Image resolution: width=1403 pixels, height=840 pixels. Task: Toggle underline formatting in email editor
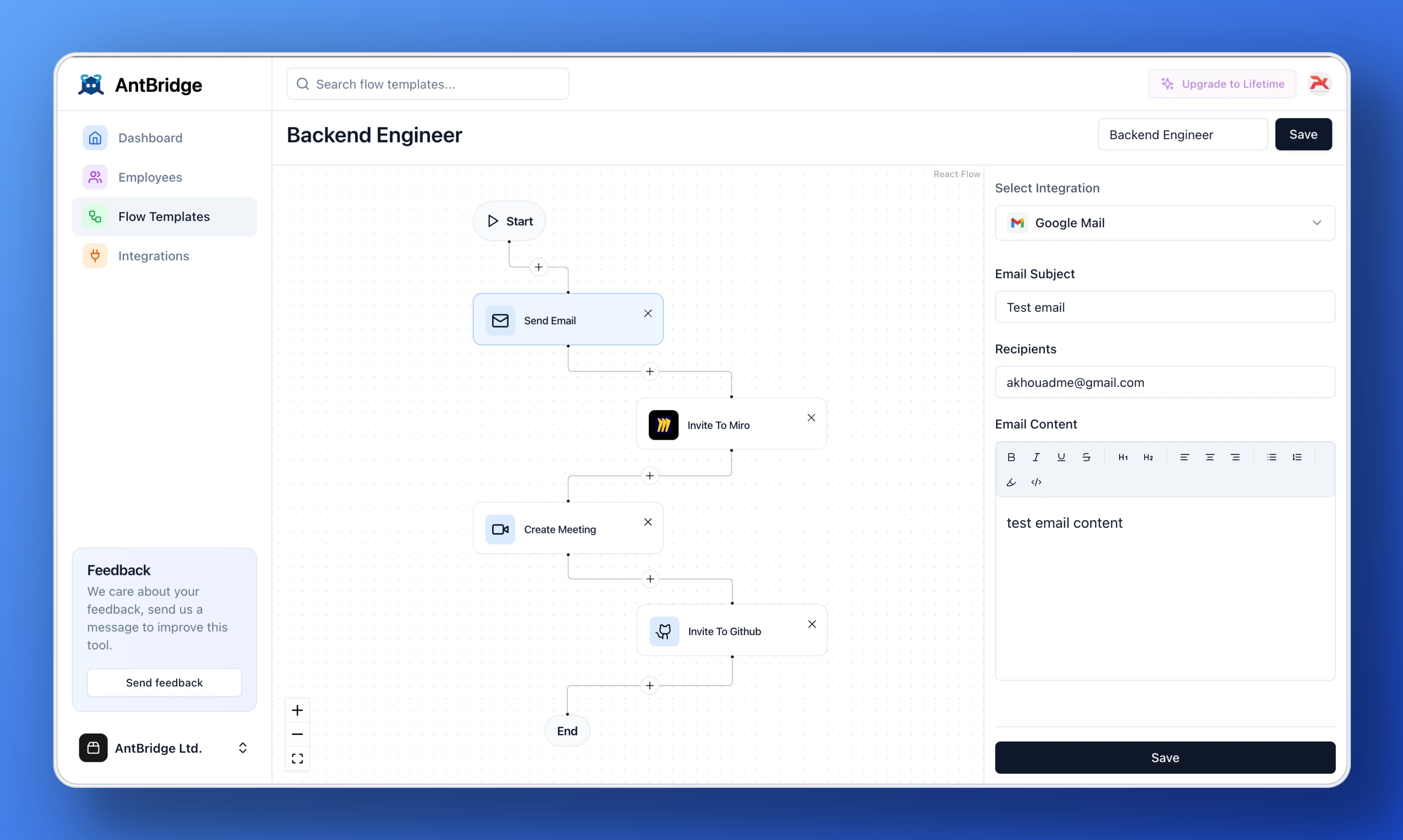click(x=1061, y=457)
